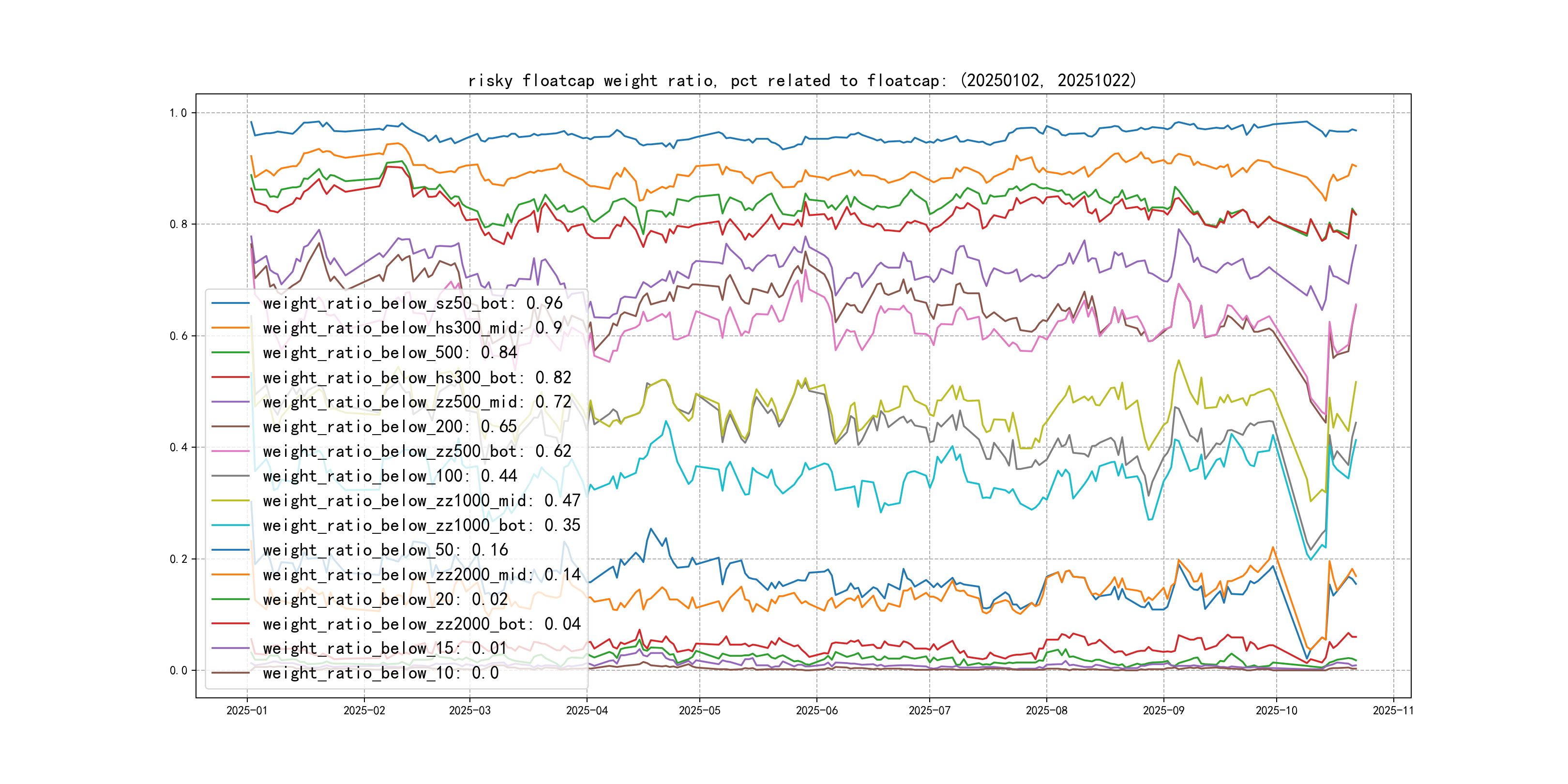Click the weight_ratio_below_zz1000_mid legend label
Image resolution: width=1568 pixels, height=784 pixels.
click(x=421, y=501)
